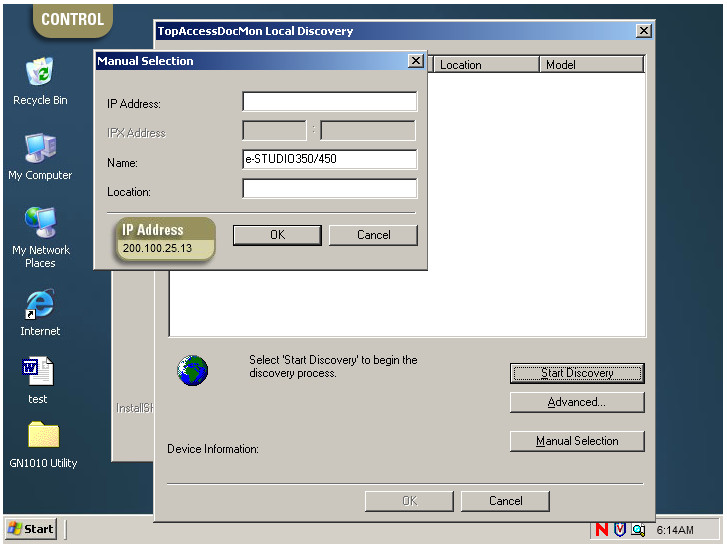The width and height of the screenshot is (727, 549).
Task: Cancel the Local Discovery dialog
Action: point(505,501)
